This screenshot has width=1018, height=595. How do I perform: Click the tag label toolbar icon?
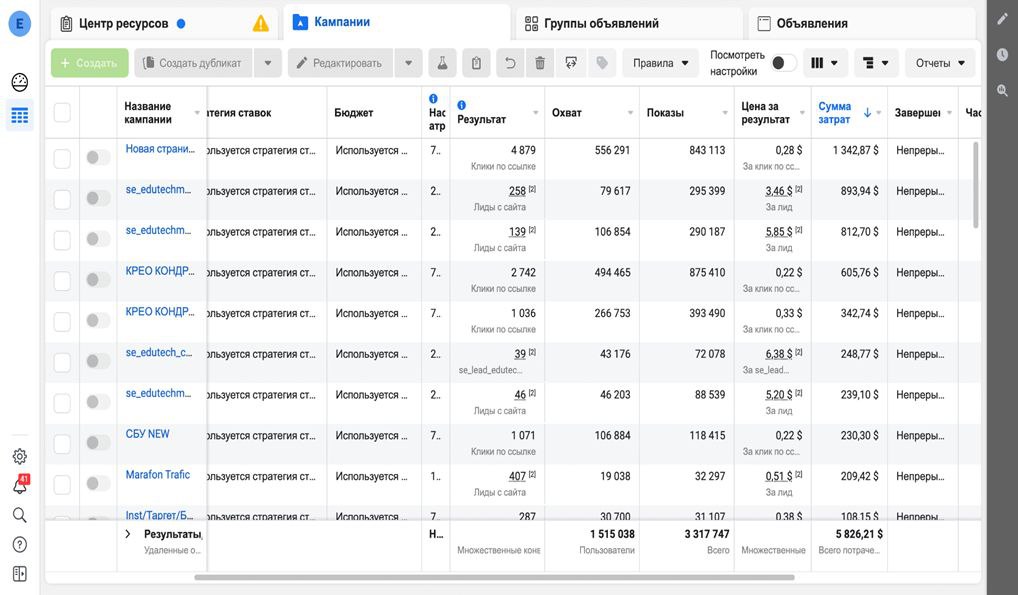click(x=602, y=63)
